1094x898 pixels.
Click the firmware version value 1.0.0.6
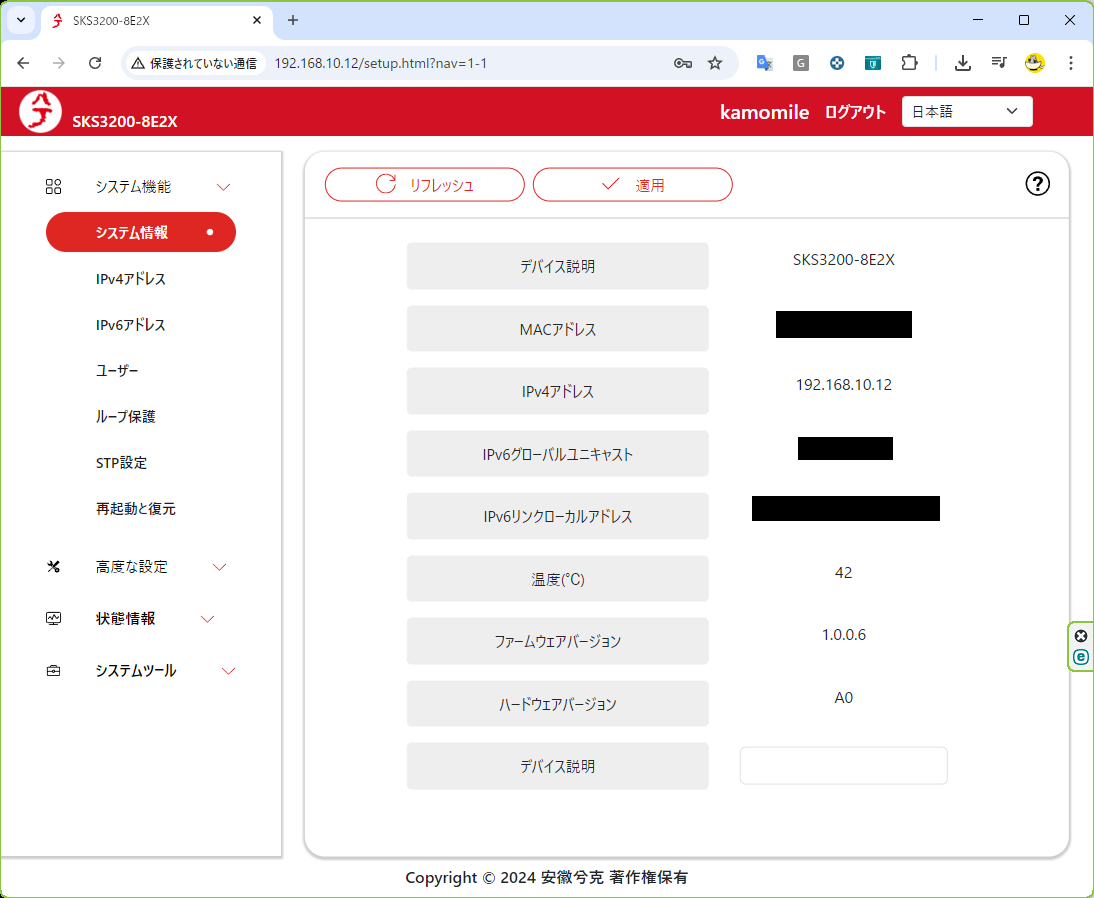(x=844, y=634)
